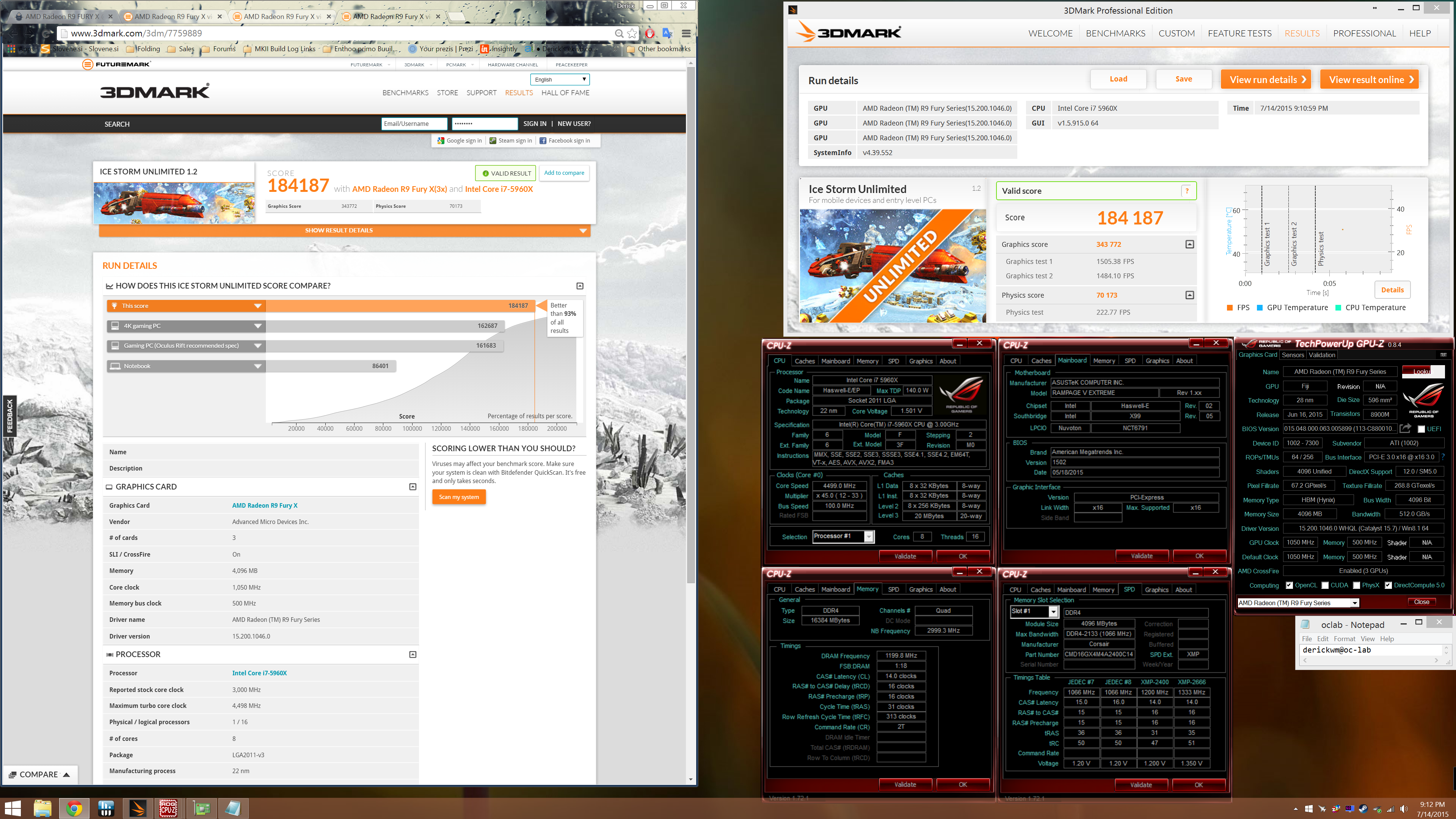Click the Steam icon in system tray

tap(1363, 809)
